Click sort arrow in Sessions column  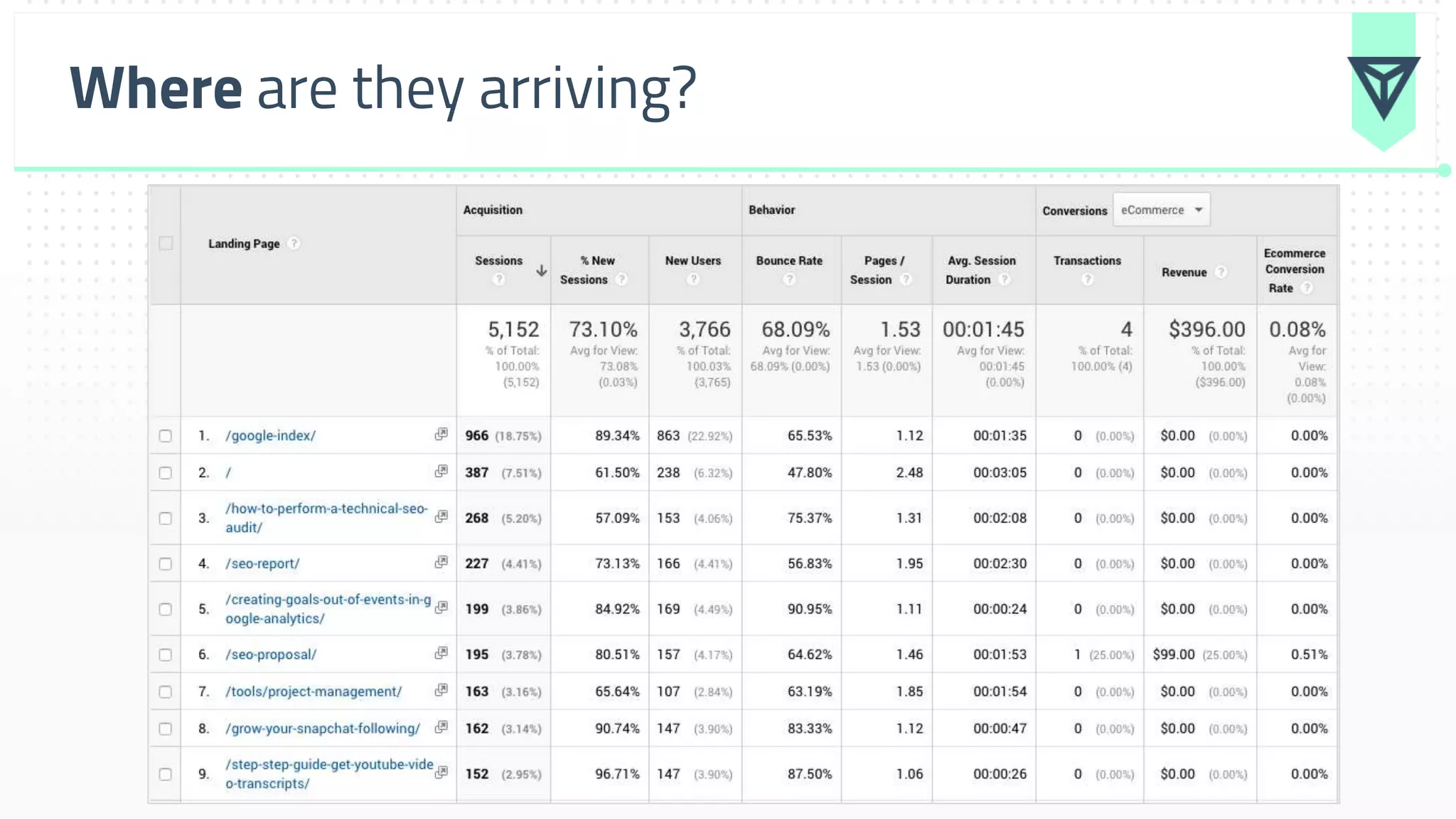541,271
